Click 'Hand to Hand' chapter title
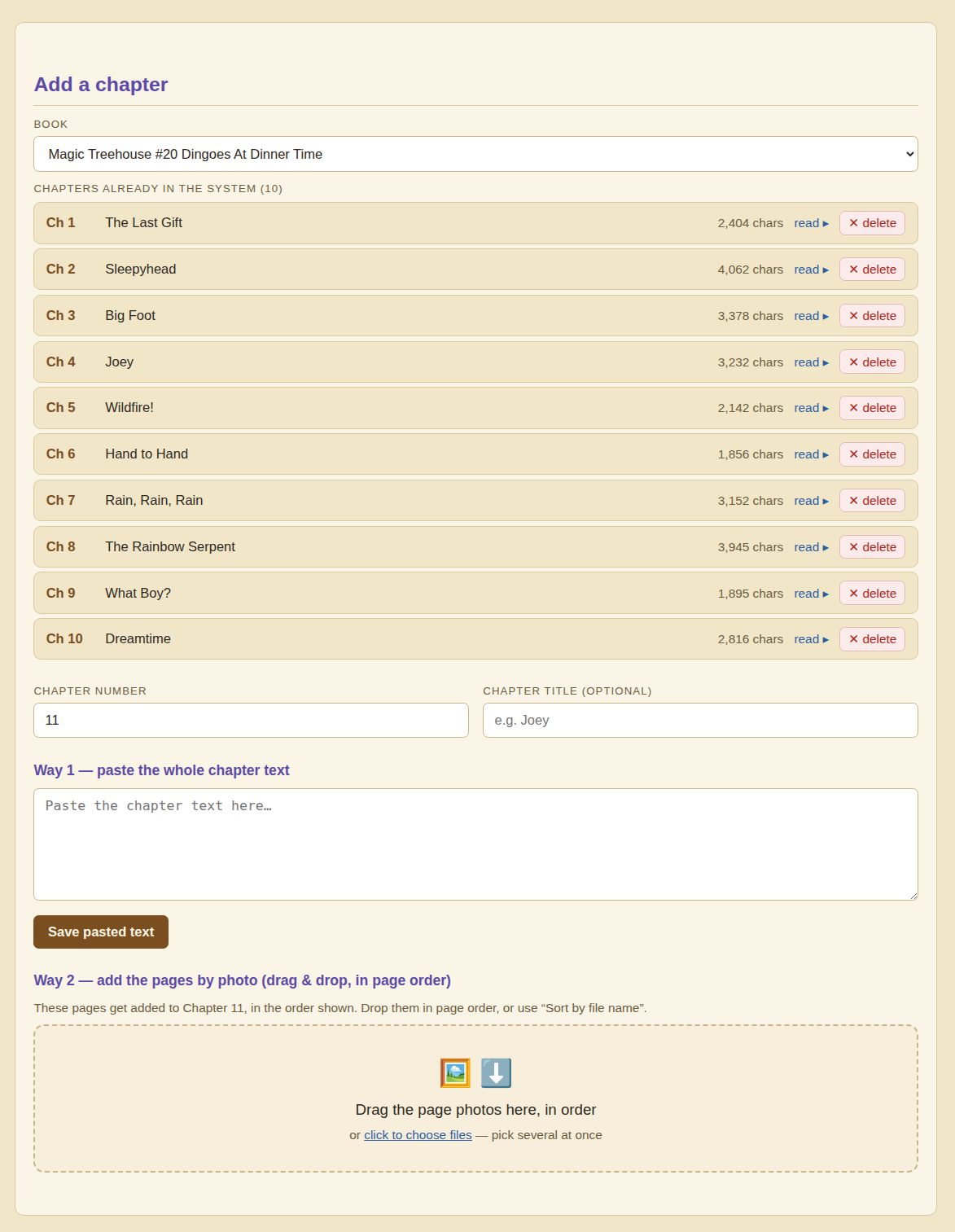The width and height of the screenshot is (955, 1232). [x=147, y=454]
